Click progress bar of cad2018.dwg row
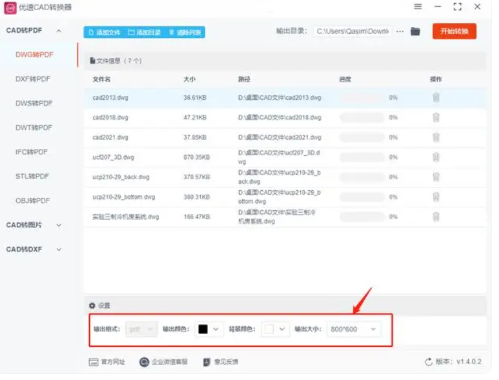The image size is (499, 380). (362, 117)
